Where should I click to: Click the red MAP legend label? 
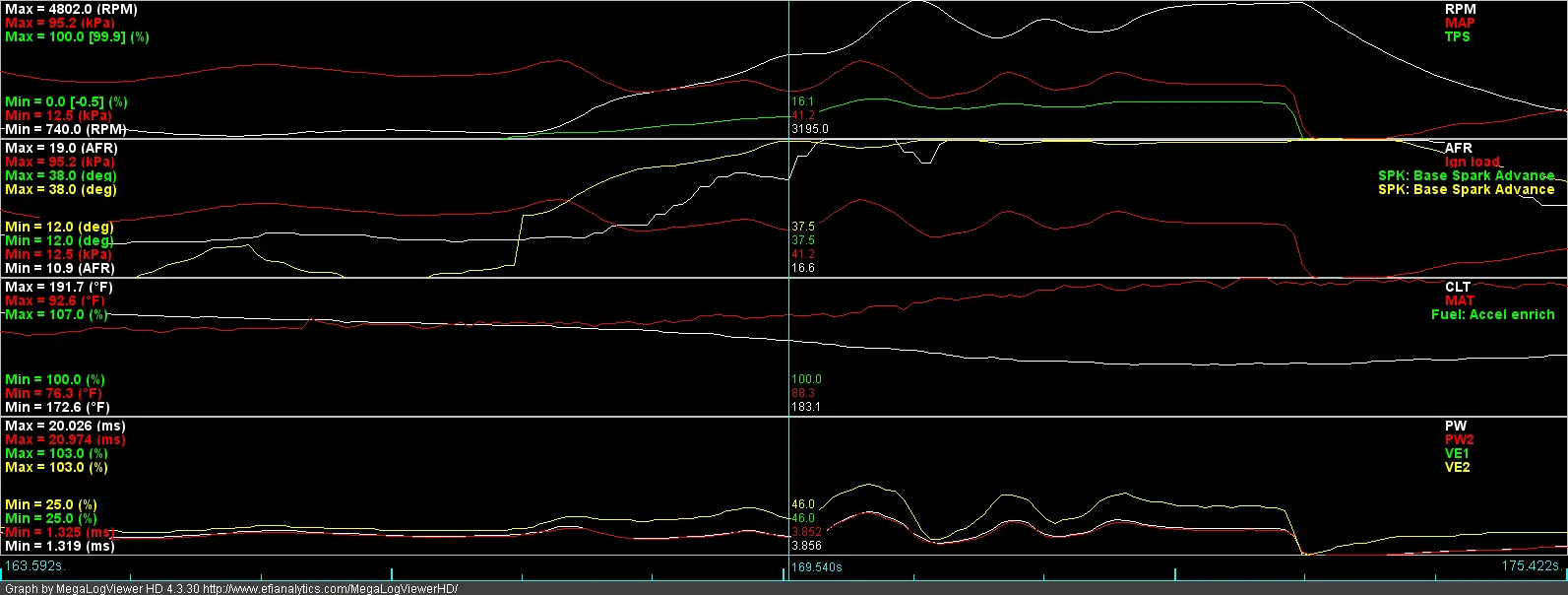[x=1460, y=23]
